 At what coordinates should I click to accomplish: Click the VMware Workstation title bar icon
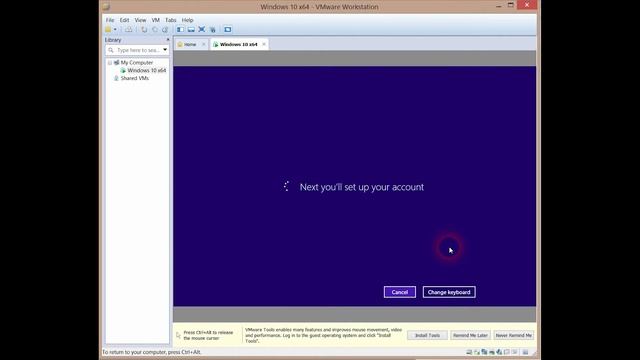click(106, 7)
